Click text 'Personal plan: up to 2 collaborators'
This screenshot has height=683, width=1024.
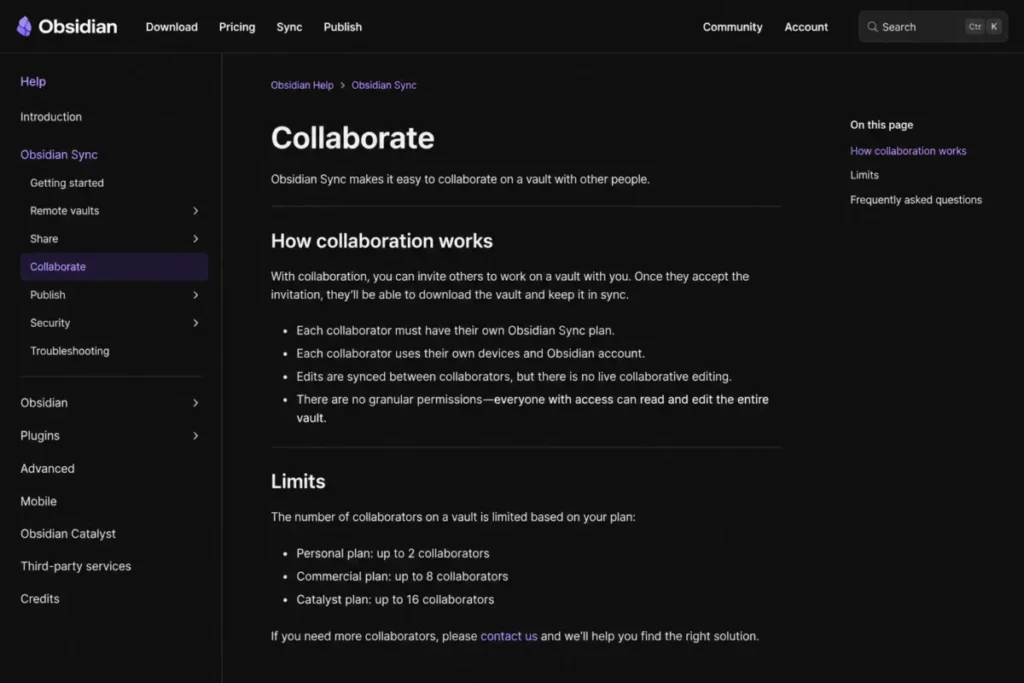pos(392,554)
